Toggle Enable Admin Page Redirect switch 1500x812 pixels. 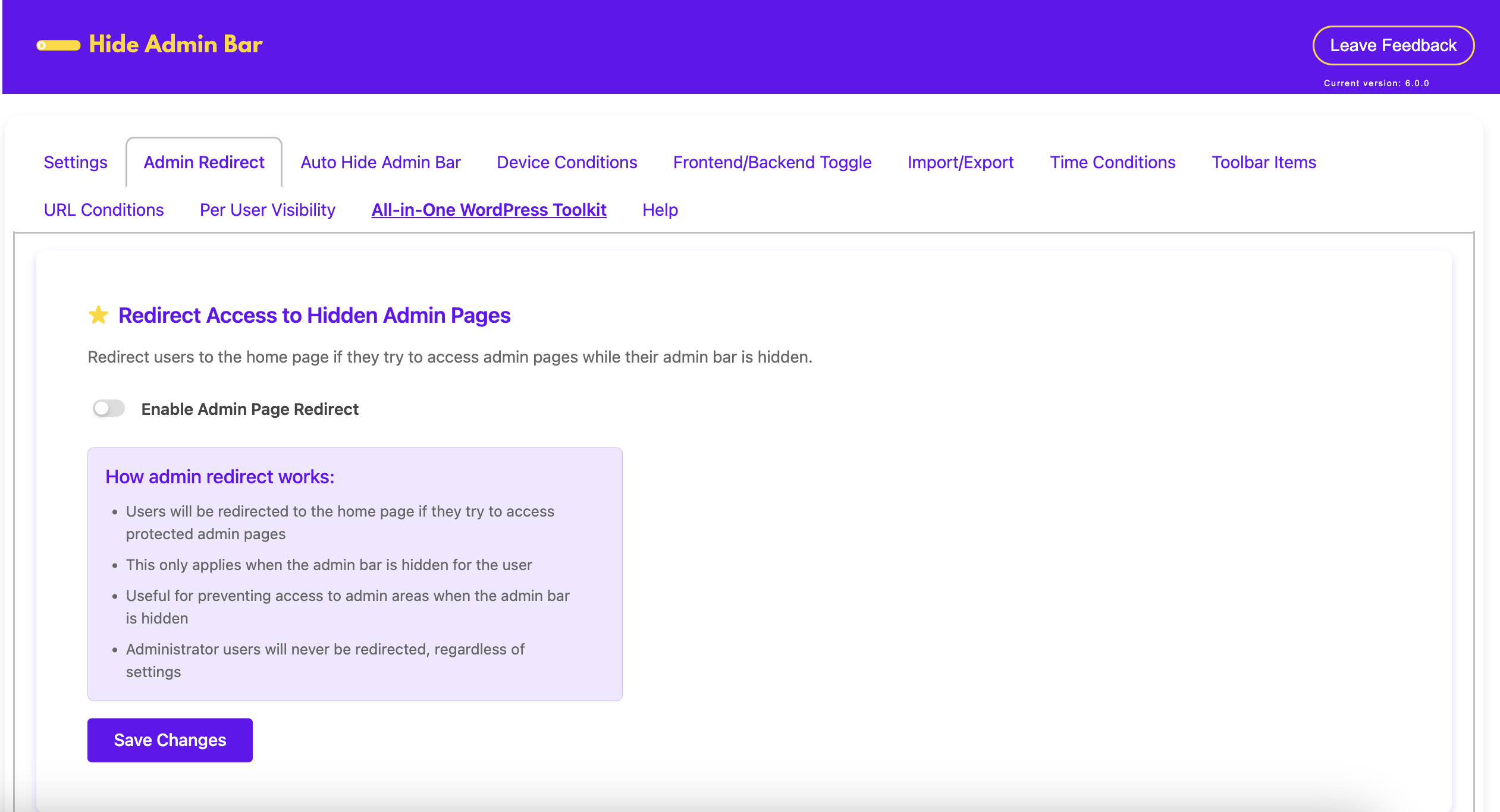pos(109,408)
